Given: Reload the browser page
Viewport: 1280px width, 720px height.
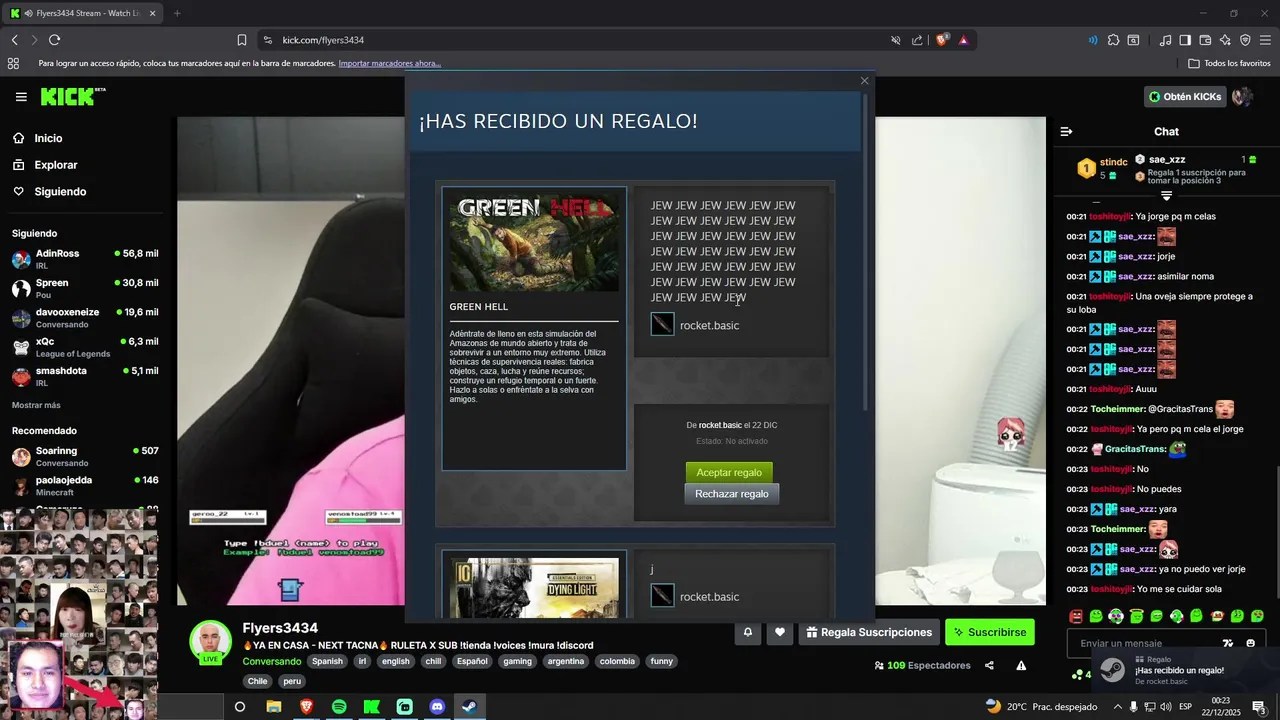Looking at the screenshot, I should pyautogui.click(x=54, y=40).
